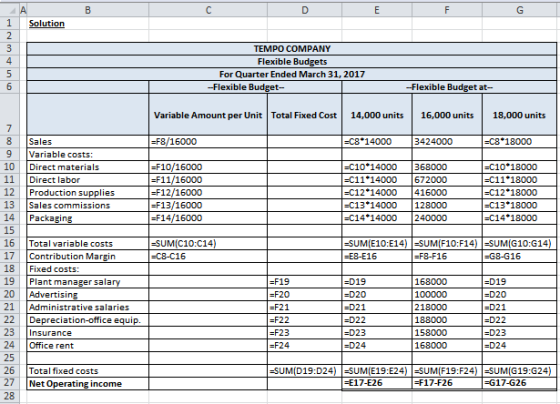Click the =C8-C16 contribution margin cell
This screenshot has width=560, height=404.
(208, 256)
